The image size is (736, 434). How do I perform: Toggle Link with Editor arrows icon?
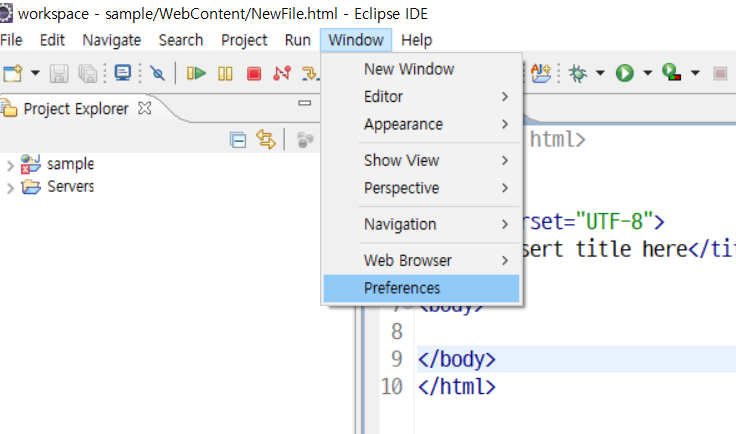(266, 140)
